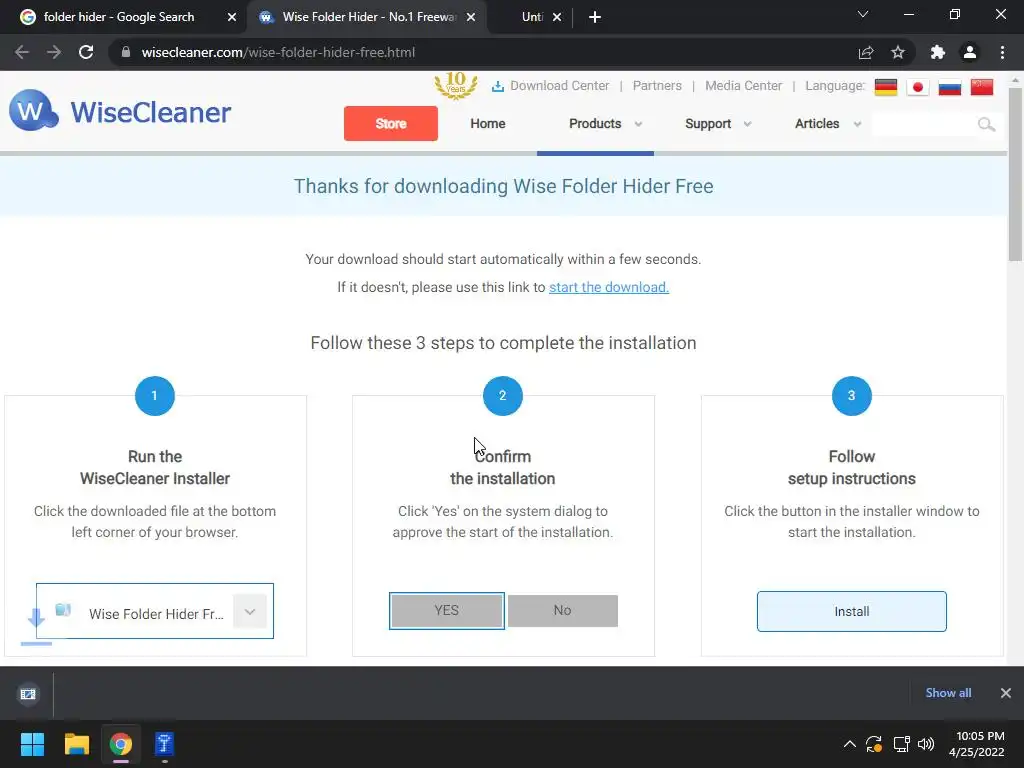1024x768 pixels.
Task: Select the Wise Folder Hider tab
Action: (x=369, y=17)
